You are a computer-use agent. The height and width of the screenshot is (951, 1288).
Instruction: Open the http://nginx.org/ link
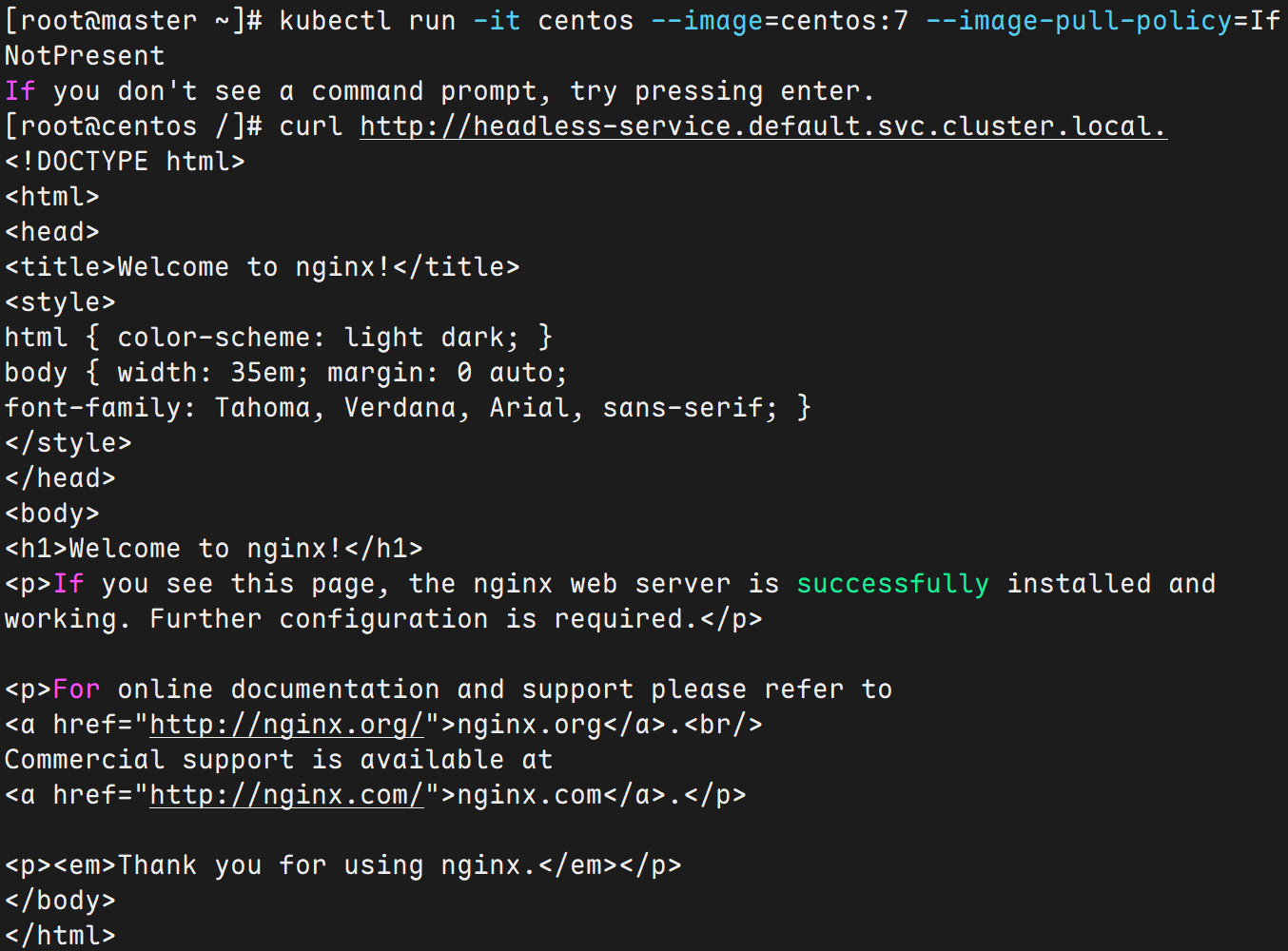(286, 725)
